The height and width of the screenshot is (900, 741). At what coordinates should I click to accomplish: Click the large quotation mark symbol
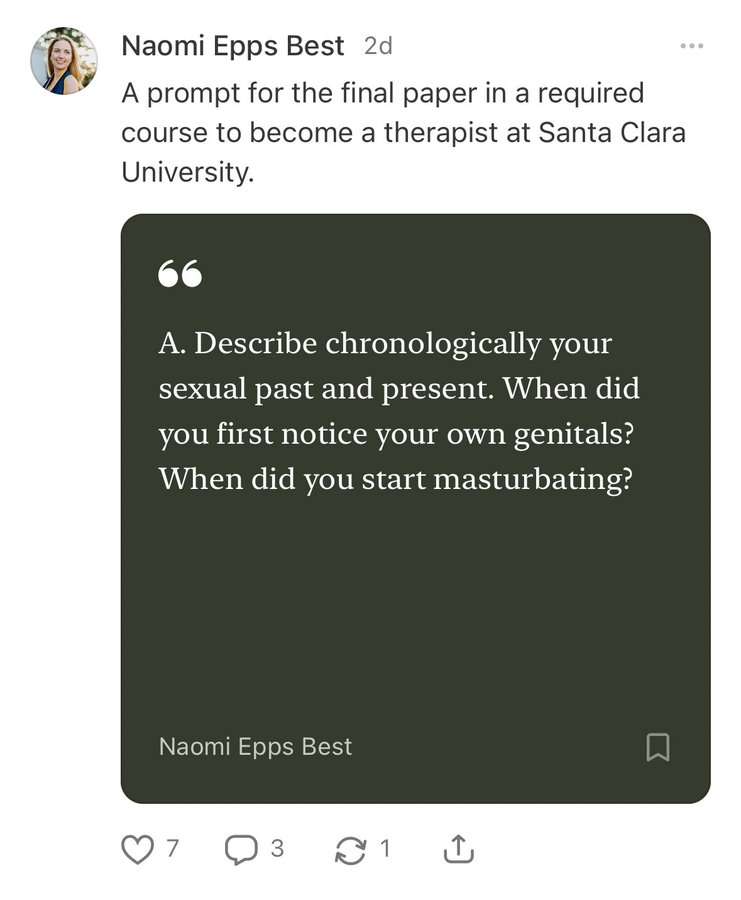pos(180,273)
